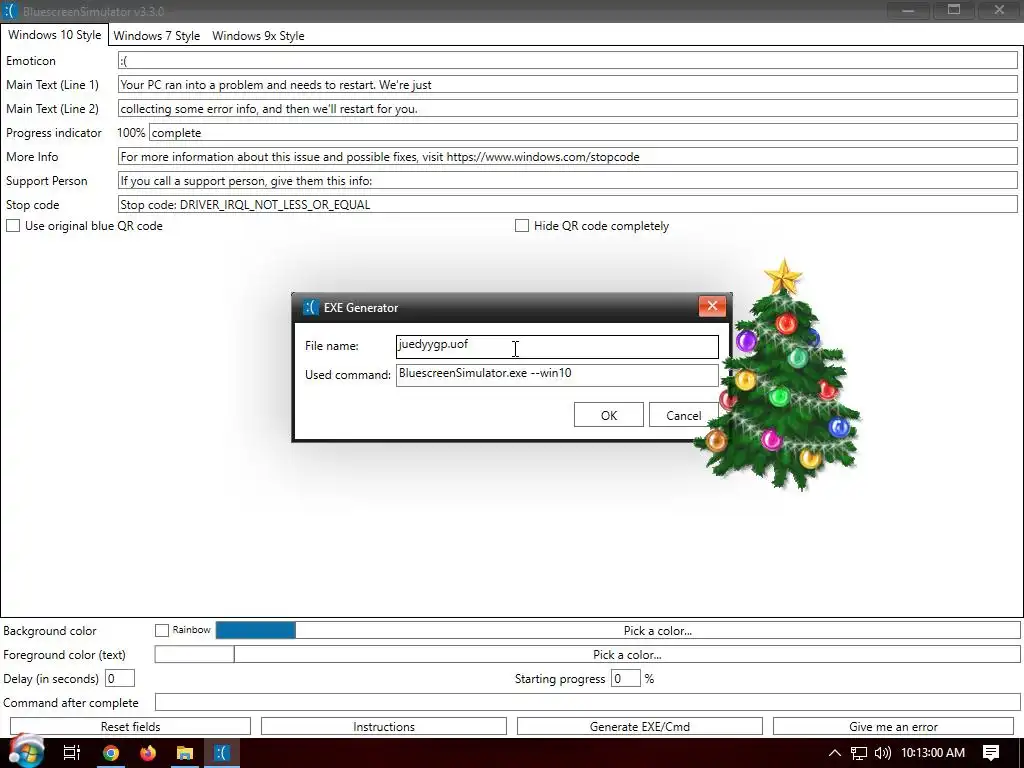Image resolution: width=1024 pixels, height=768 pixels.
Task: Select BluescreenSimulator taskbar icon
Action: [x=222, y=753]
